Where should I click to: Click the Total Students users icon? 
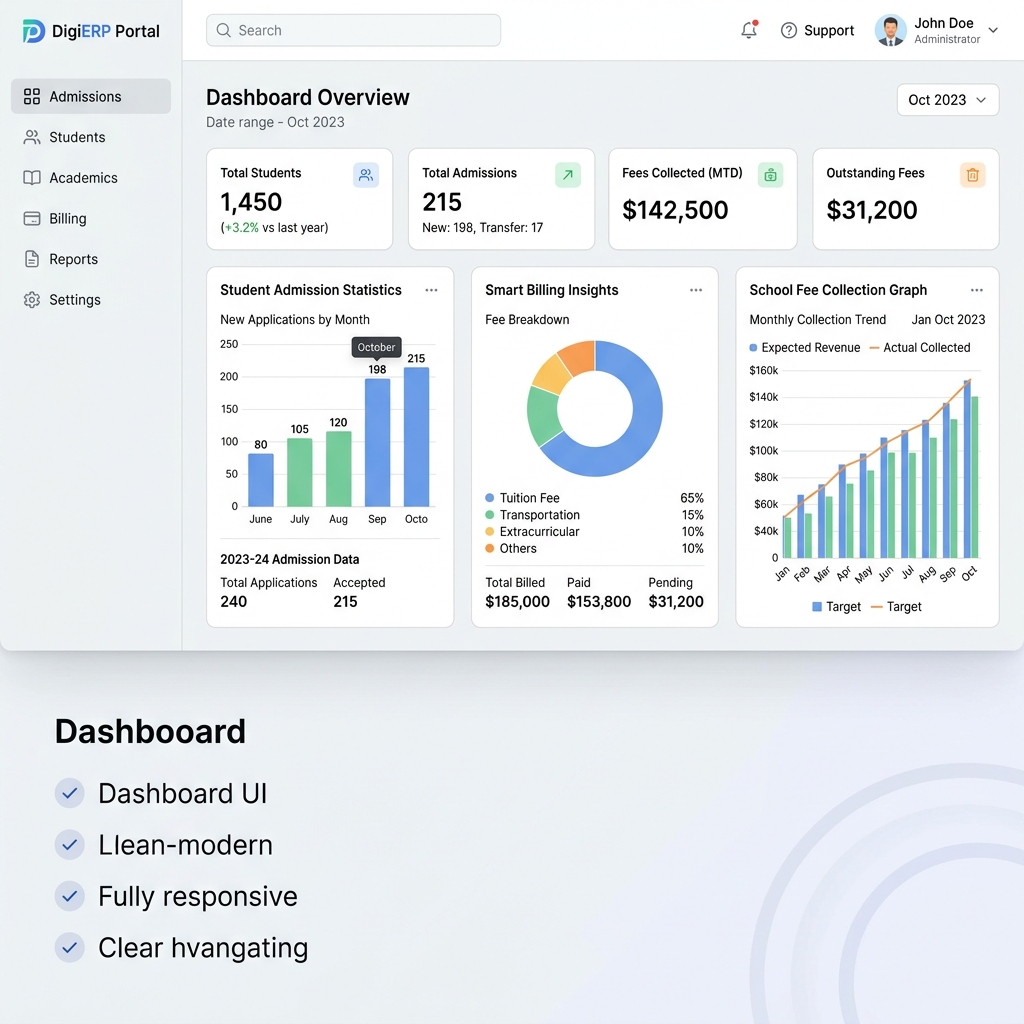point(366,175)
